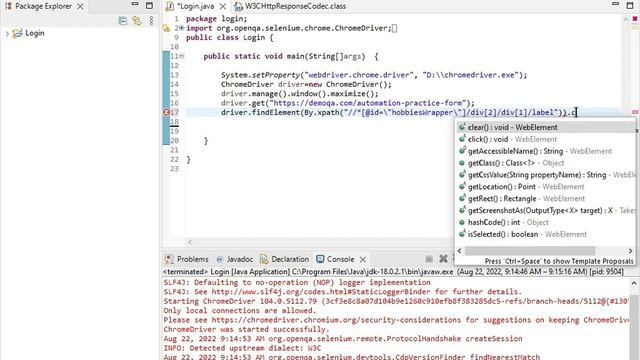Switch to the Login.java editor tab
640x360 pixels.
(x=196, y=6)
